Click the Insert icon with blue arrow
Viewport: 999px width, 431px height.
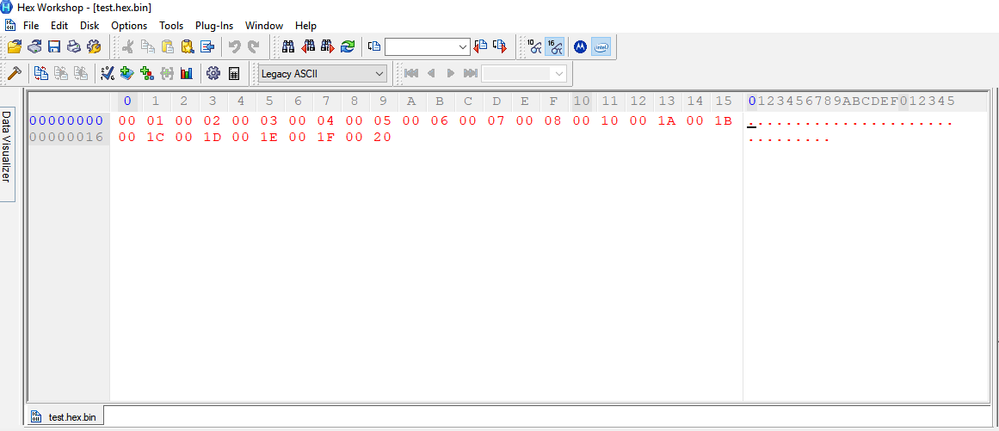click(x=207, y=47)
